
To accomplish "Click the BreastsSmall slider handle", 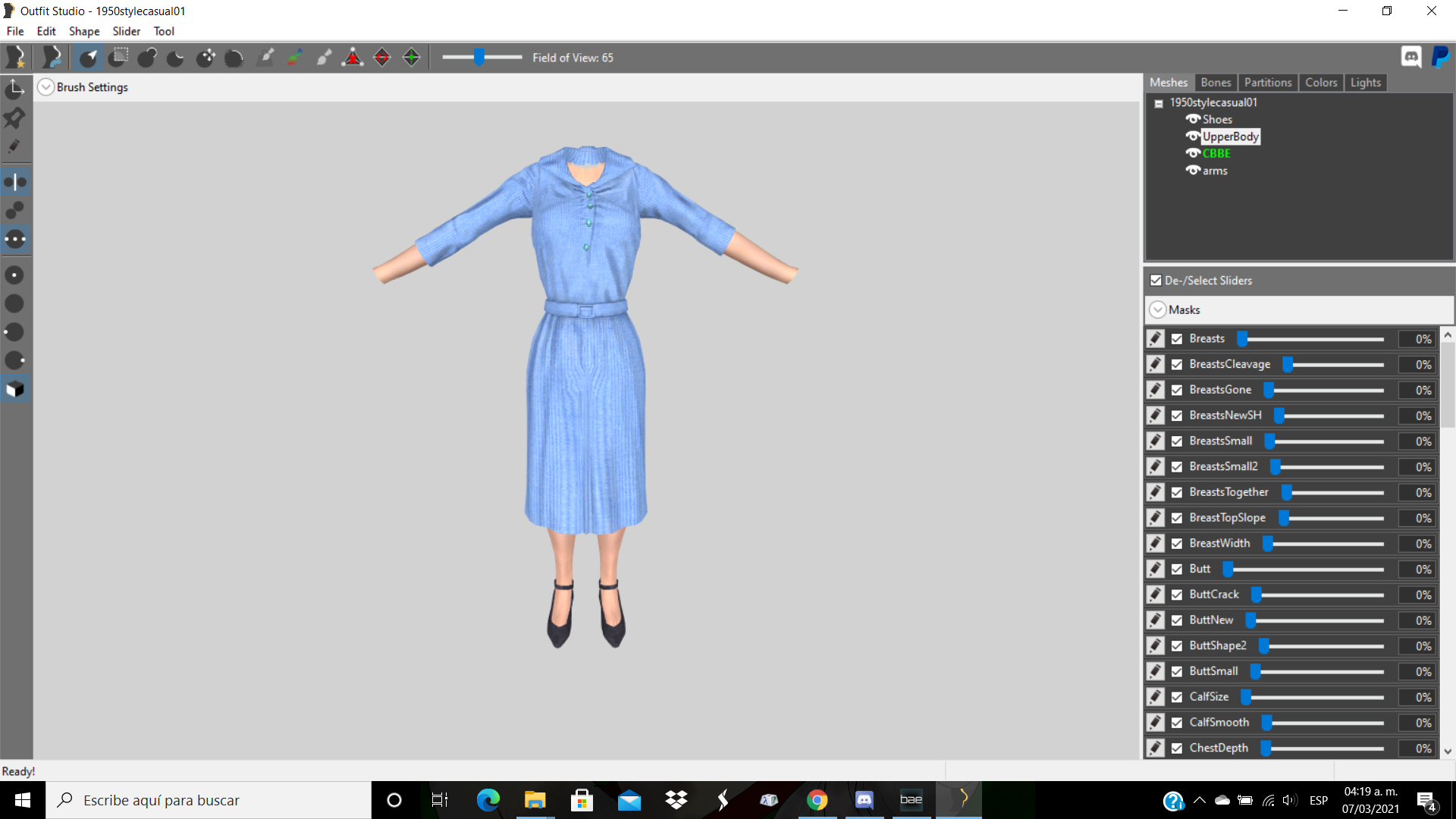I will point(1269,441).
